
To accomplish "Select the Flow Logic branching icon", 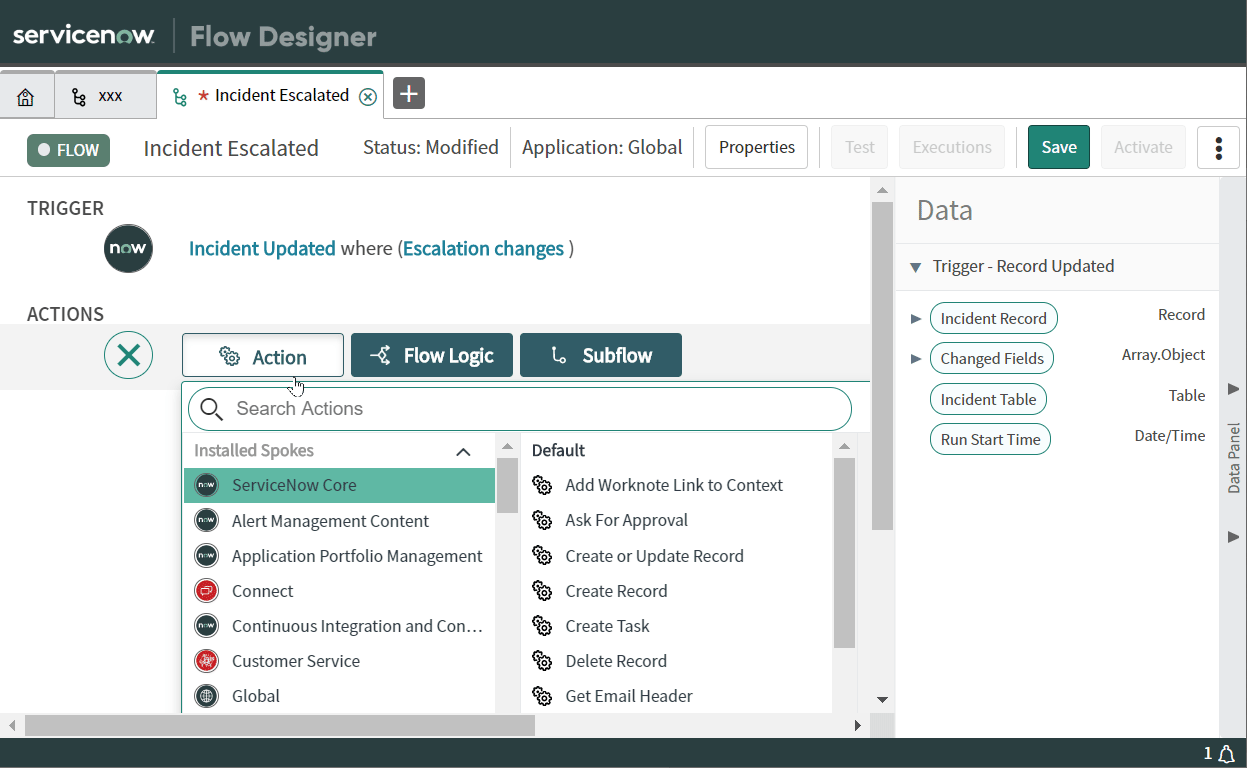I will coord(379,355).
